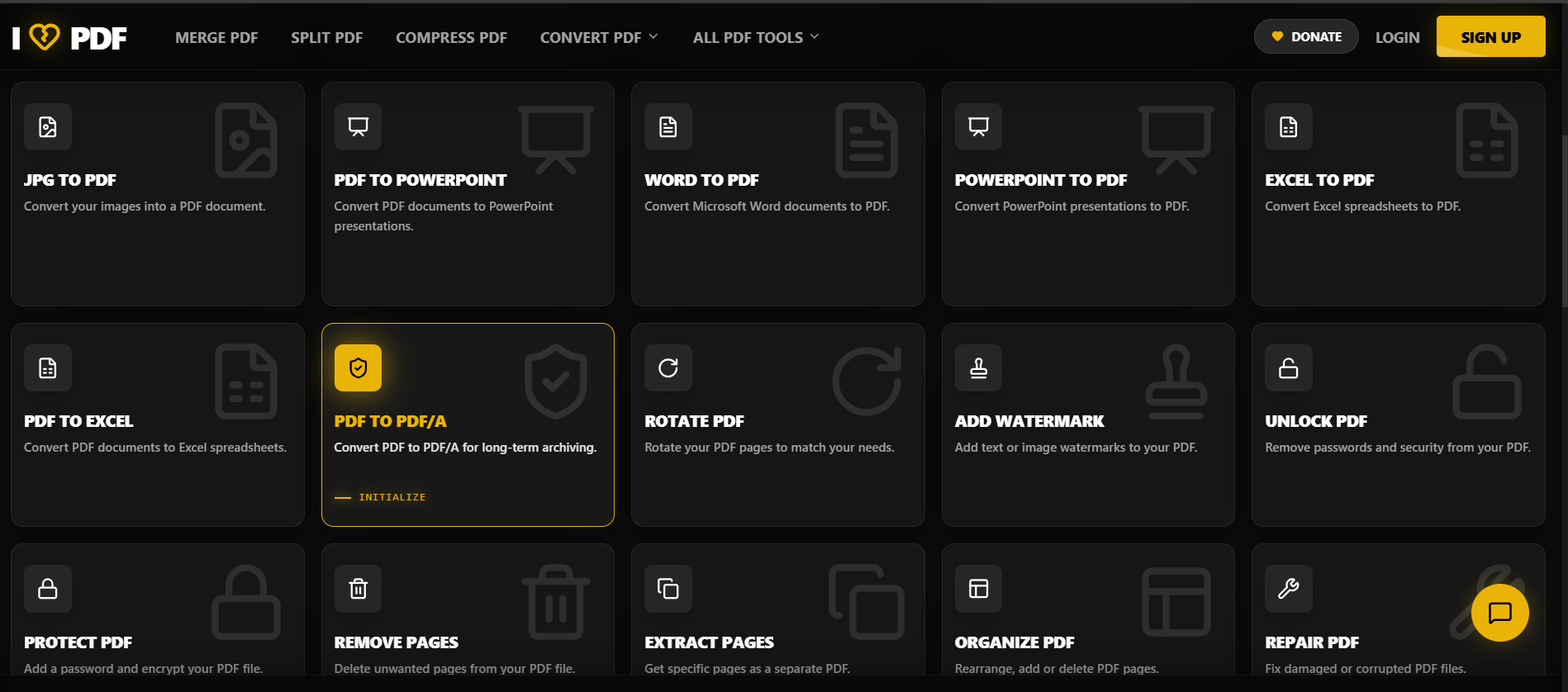Click the Extract Pages copy icon
This screenshot has height=692, width=1568.
(668, 589)
